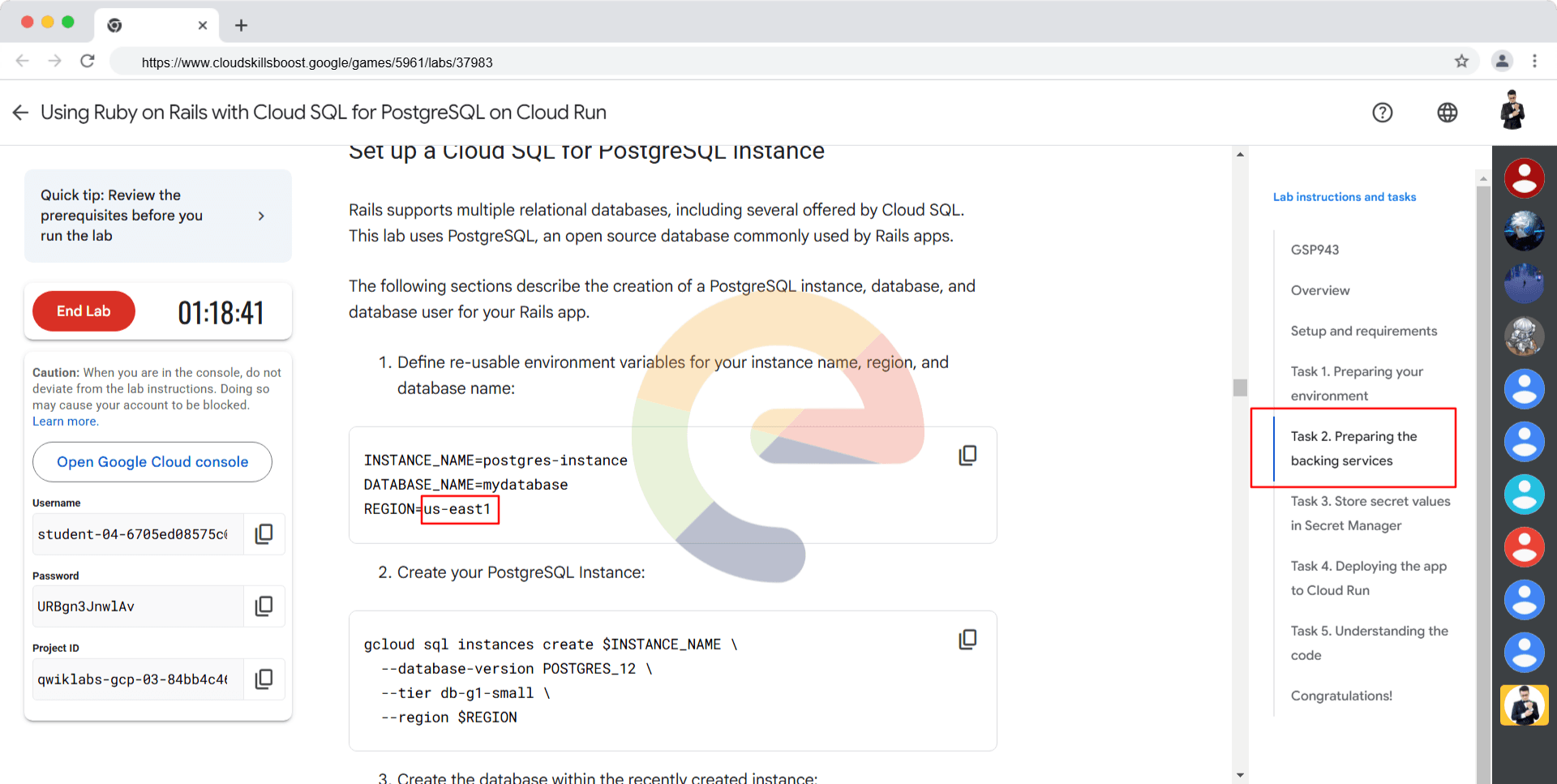This screenshot has width=1557, height=784.
Task: Copy the gcloud sql instances create command
Action: [967, 639]
